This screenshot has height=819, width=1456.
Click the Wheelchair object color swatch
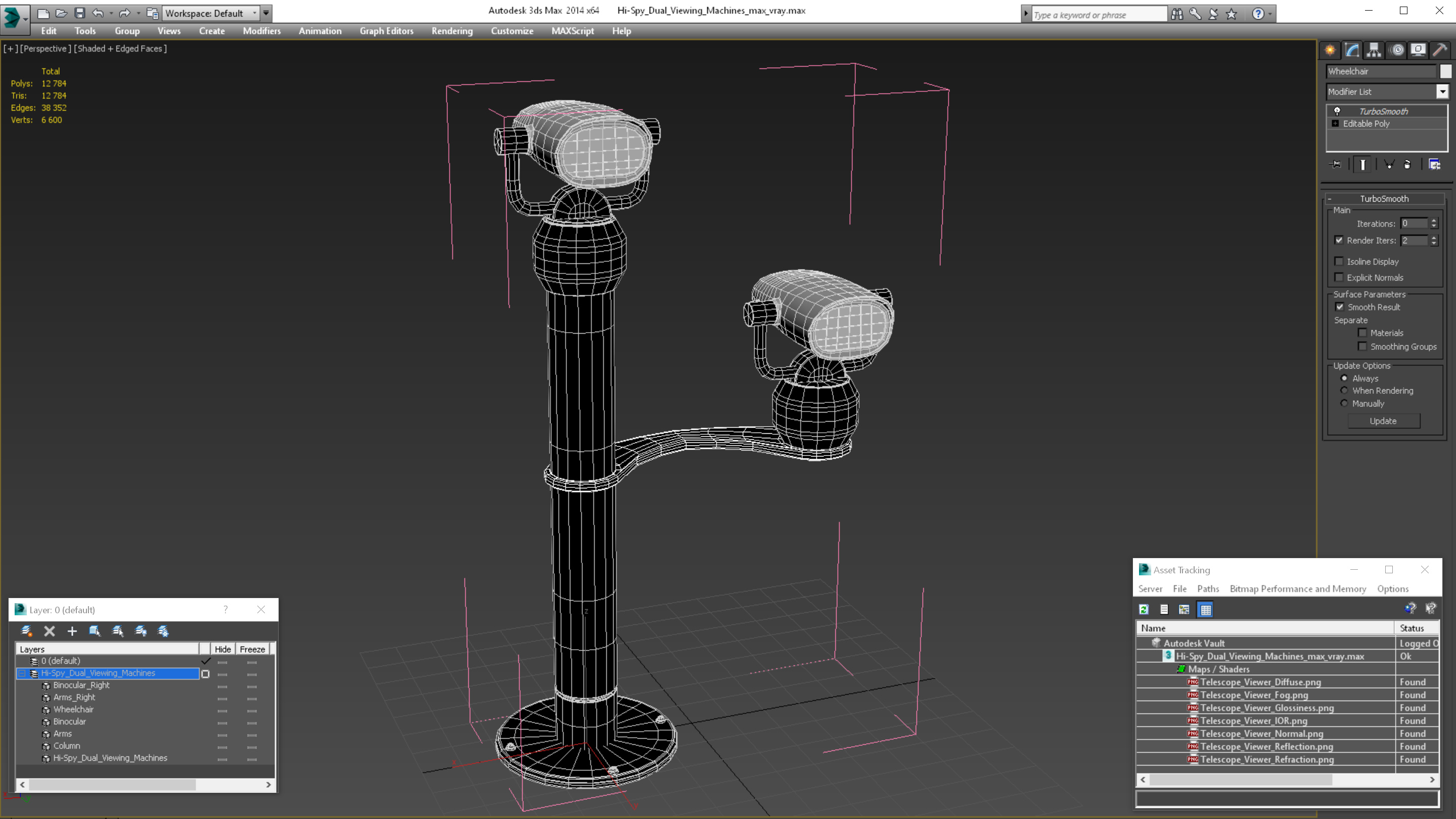click(x=1446, y=71)
